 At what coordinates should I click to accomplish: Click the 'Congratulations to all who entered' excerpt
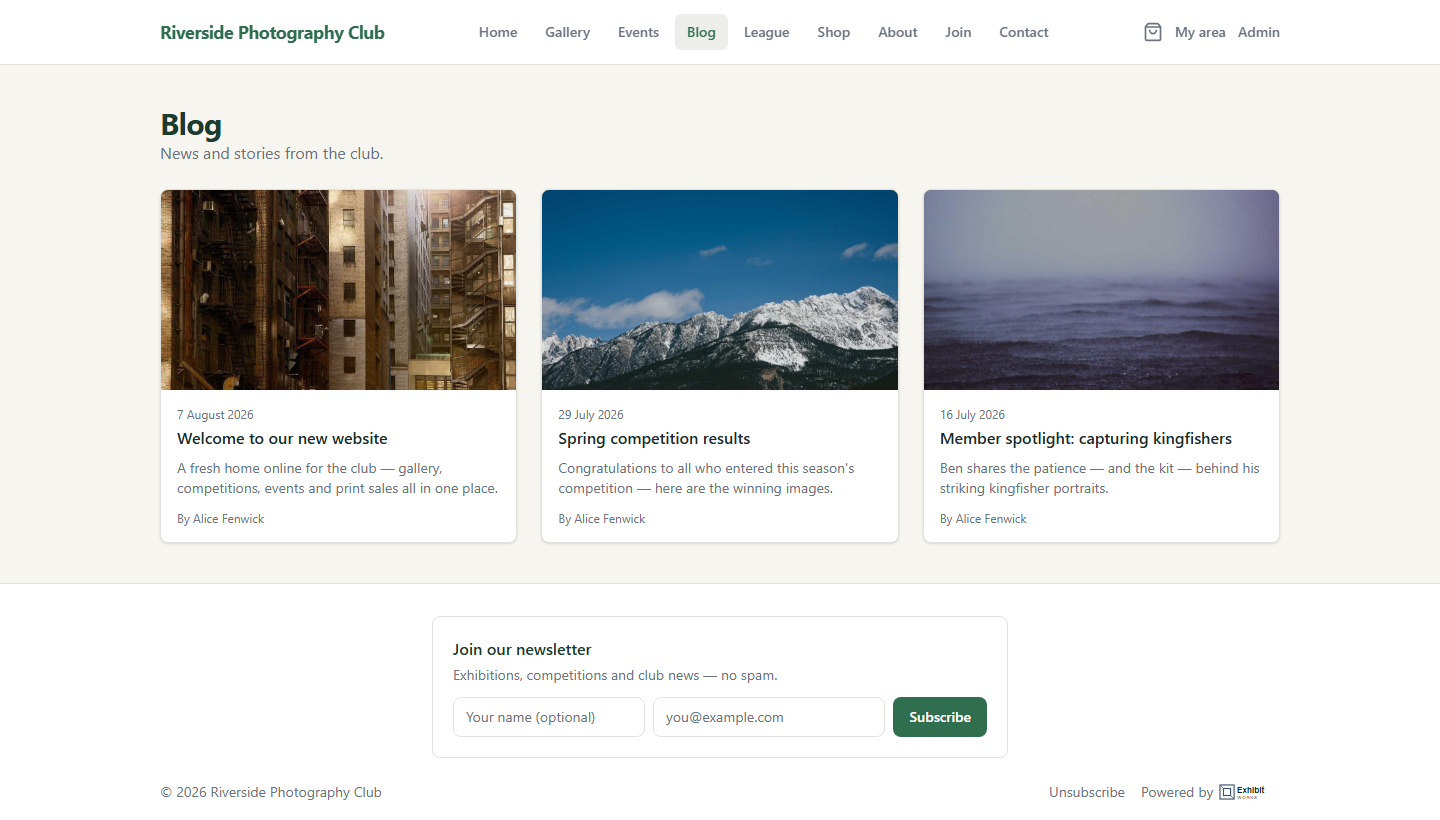[x=706, y=478]
